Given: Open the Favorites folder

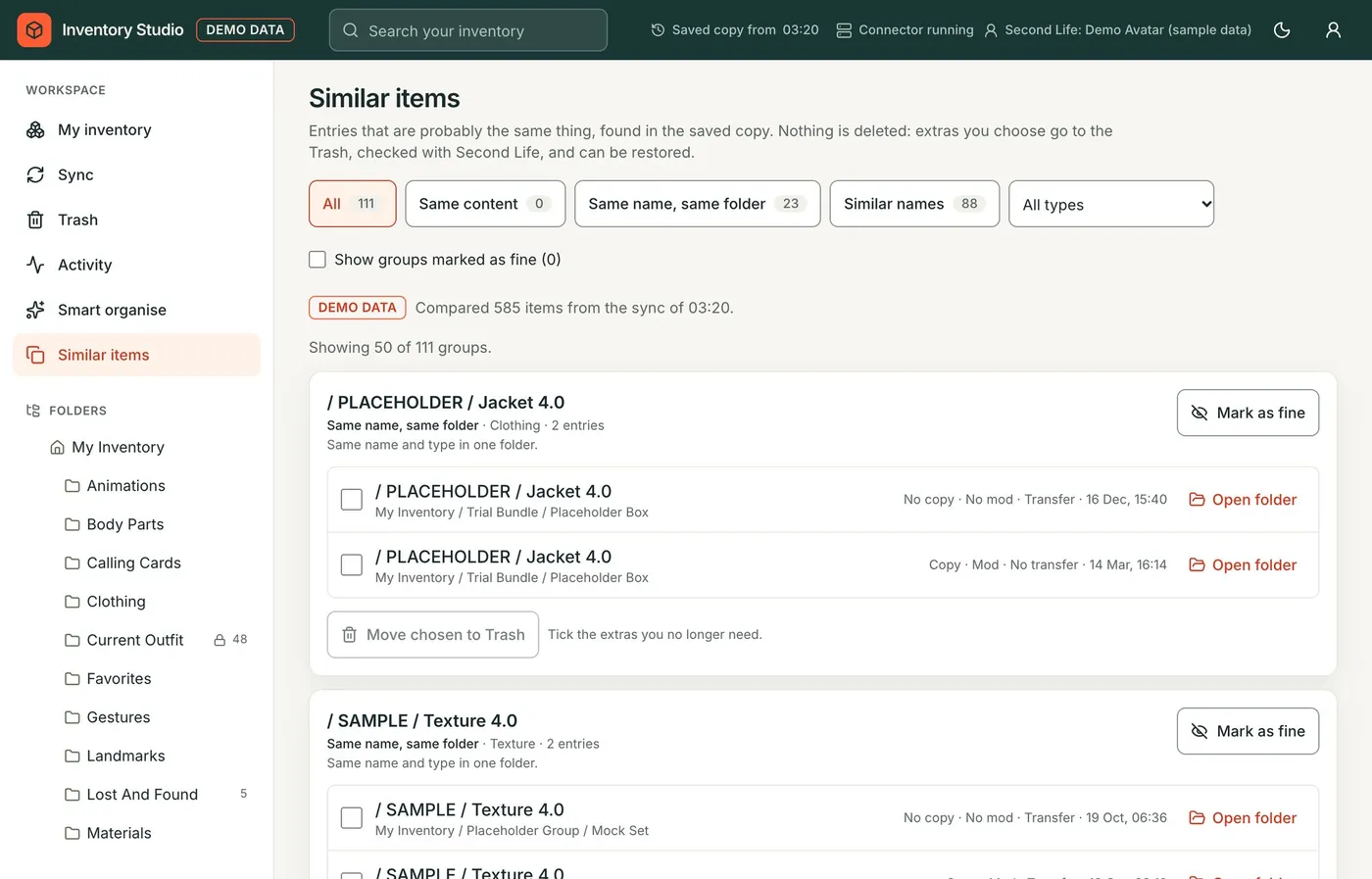Looking at the screenshot, I should click(119, 679).
